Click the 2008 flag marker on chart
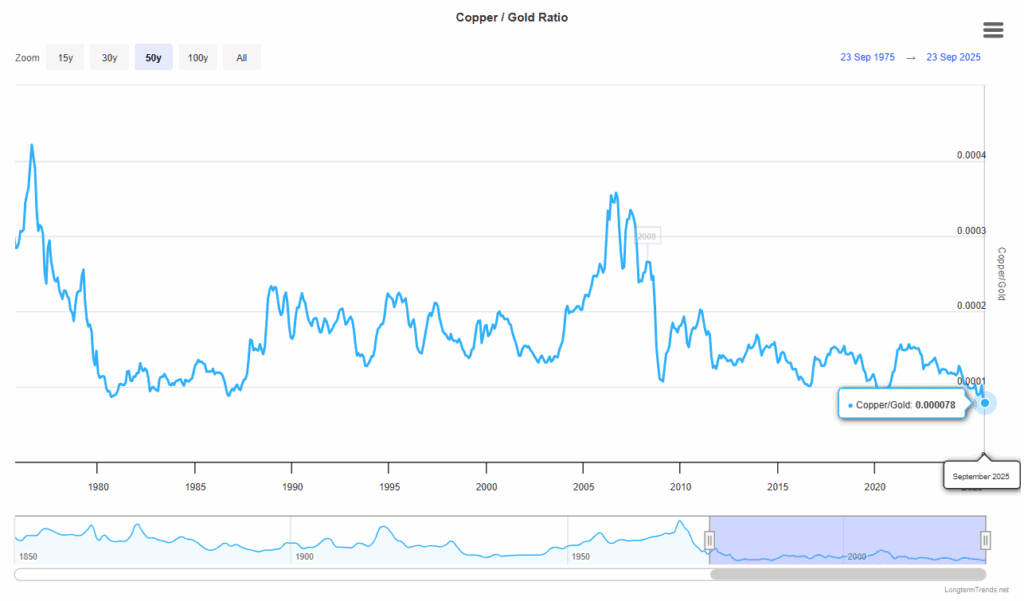Image resolution: width=1024 pixels, height=601 pixels. 646,236
